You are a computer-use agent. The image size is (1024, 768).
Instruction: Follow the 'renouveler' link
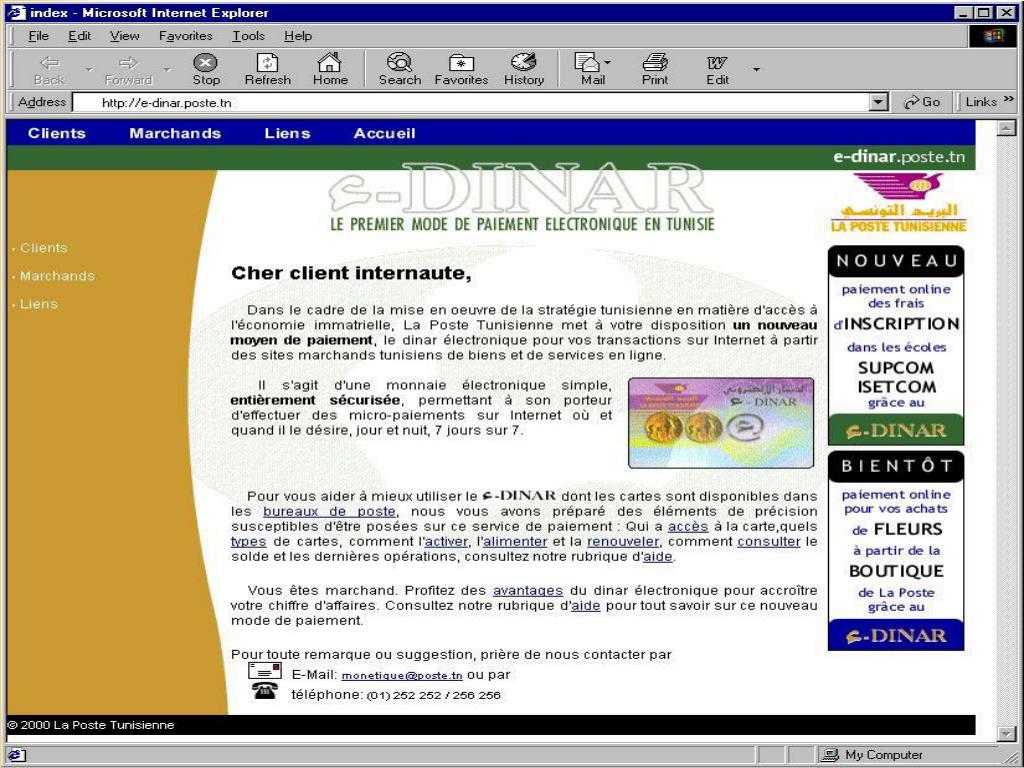tap(623, 542)
